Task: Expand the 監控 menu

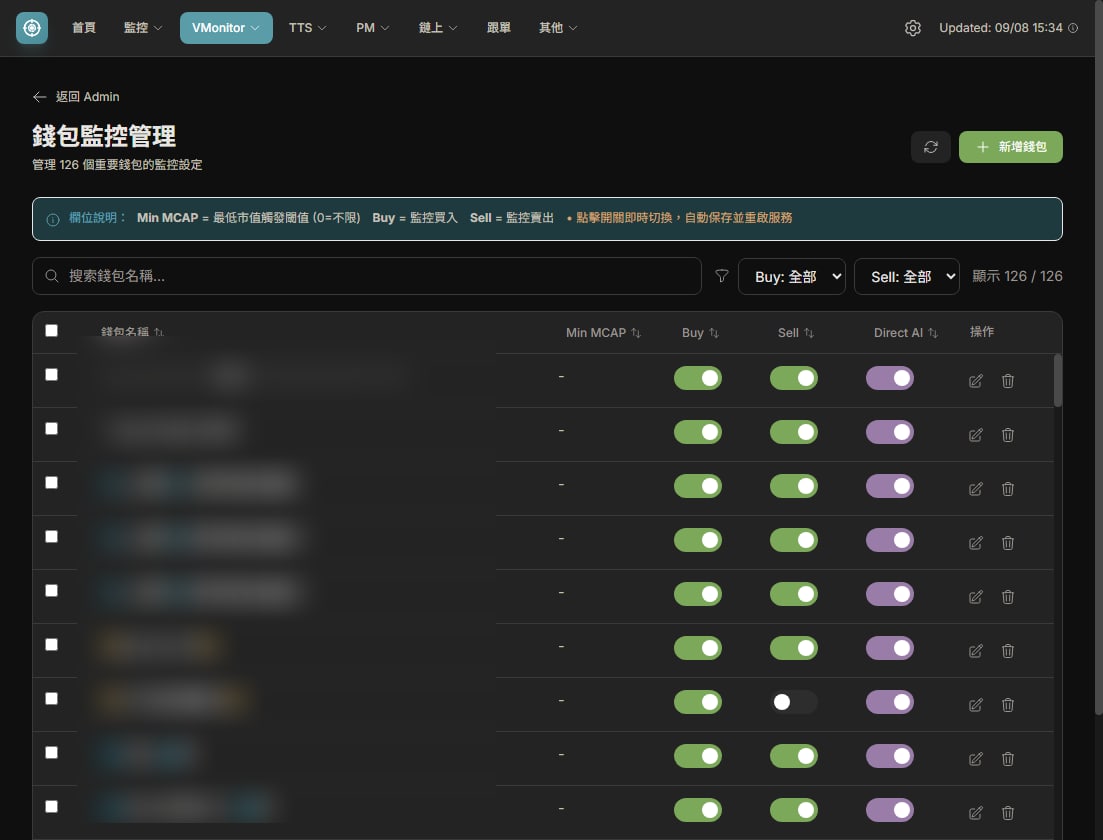Action: tap(143, 27)
